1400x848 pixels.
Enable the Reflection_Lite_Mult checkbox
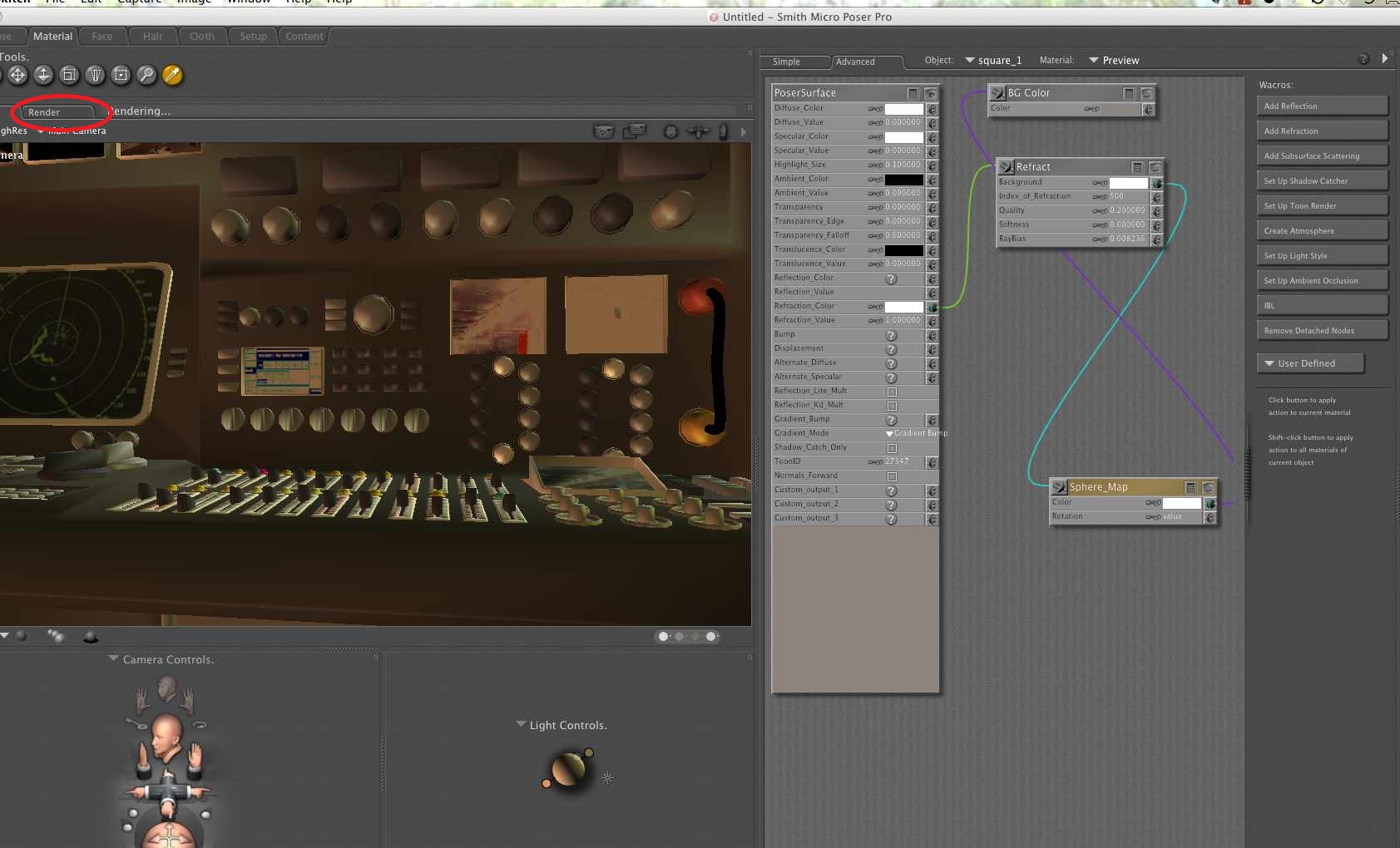pos(892,392)
